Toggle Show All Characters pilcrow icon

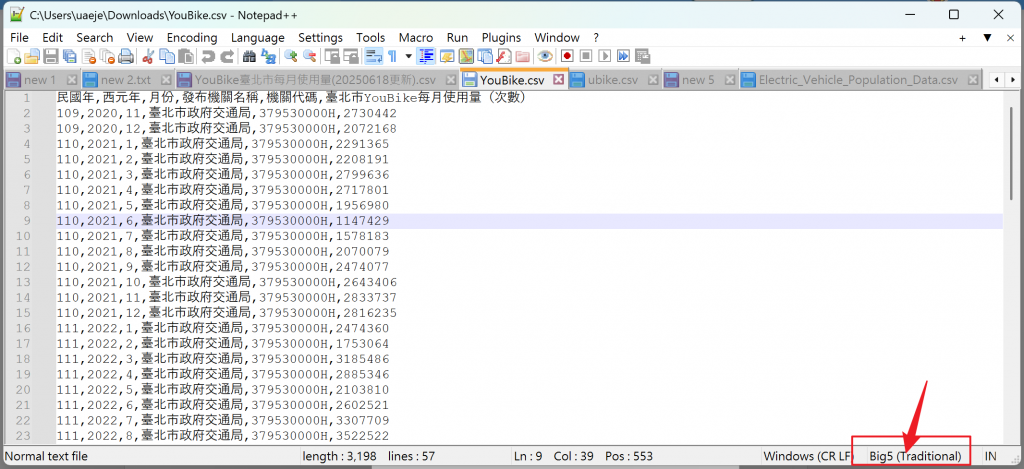click(392, 56)
